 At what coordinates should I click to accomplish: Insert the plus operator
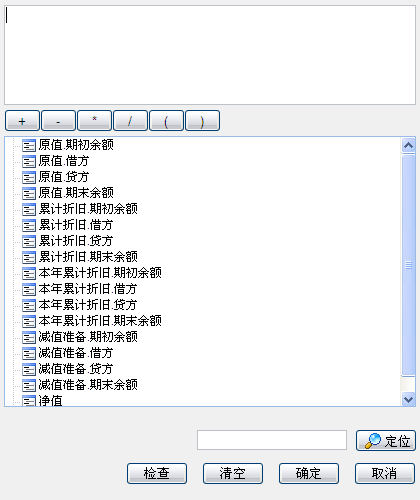pos(22,121)
